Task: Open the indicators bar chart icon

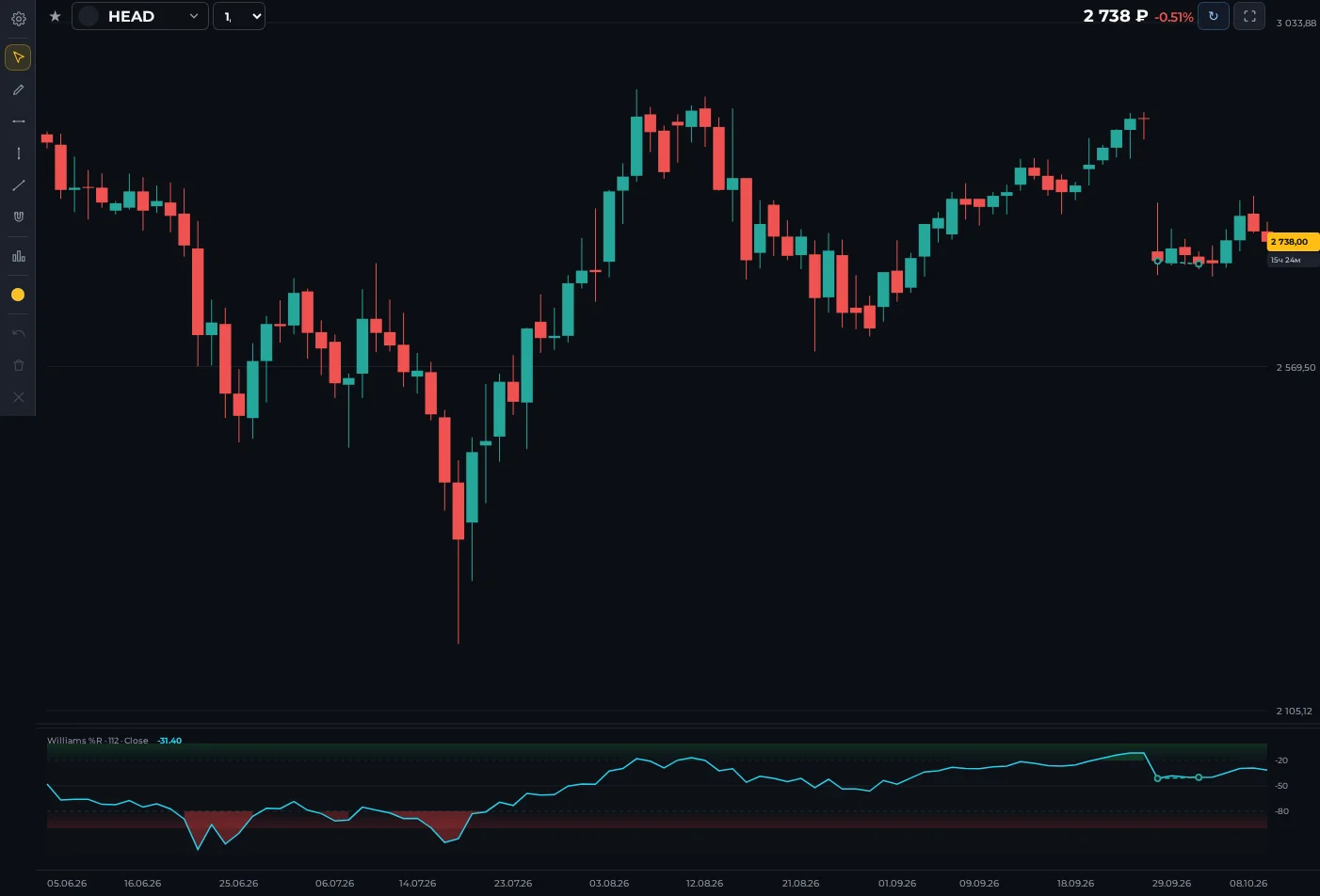Action: (18, 256)
